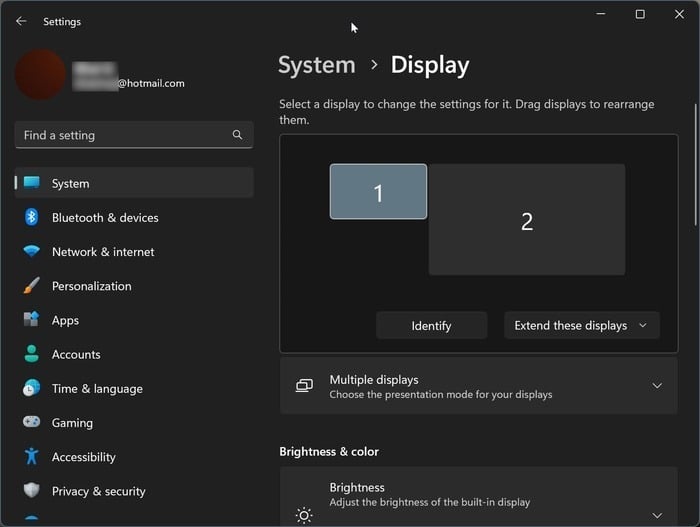700x527 pixels.
Task: Open Accounts settings
Action: click(x=134, y=354)
